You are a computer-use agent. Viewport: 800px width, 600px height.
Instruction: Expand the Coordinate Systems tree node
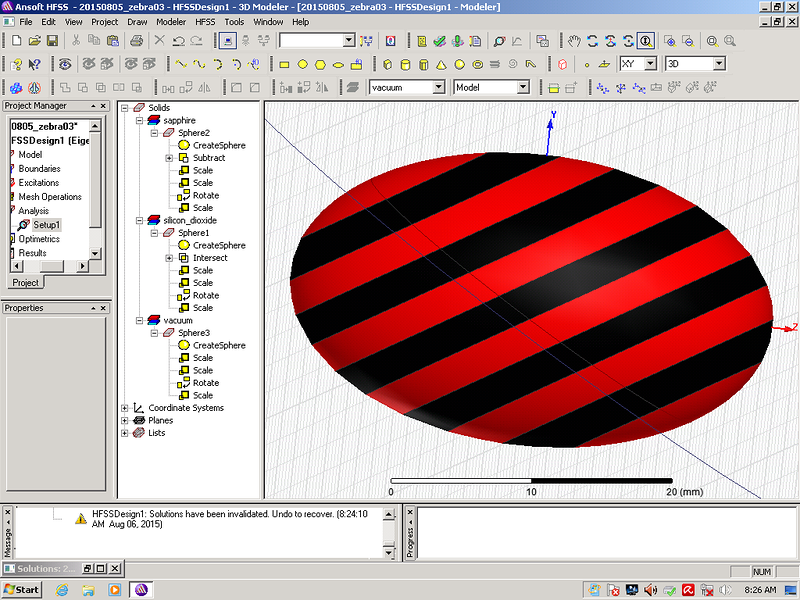pos(125,408)
